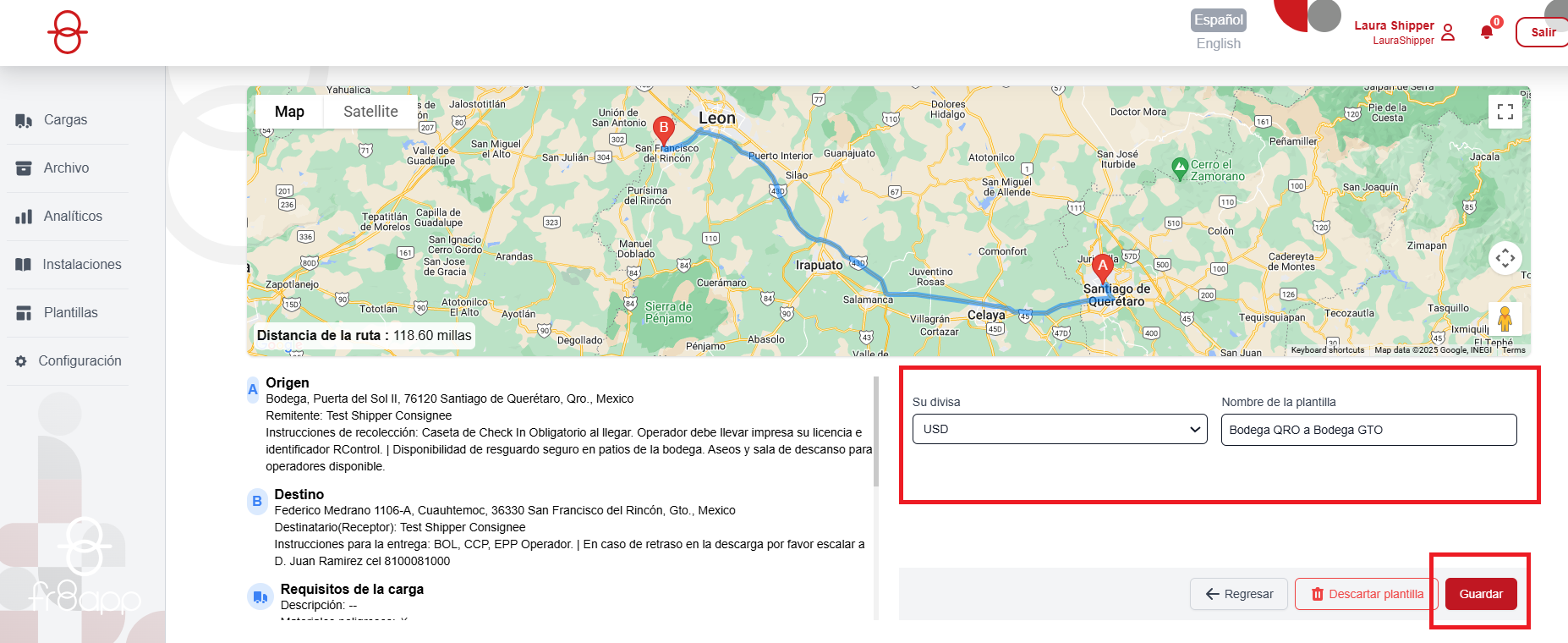The image size is (1568, 643).
Task: Click the Cerro el Zamorano park marker
Action: pos(1180,169)
